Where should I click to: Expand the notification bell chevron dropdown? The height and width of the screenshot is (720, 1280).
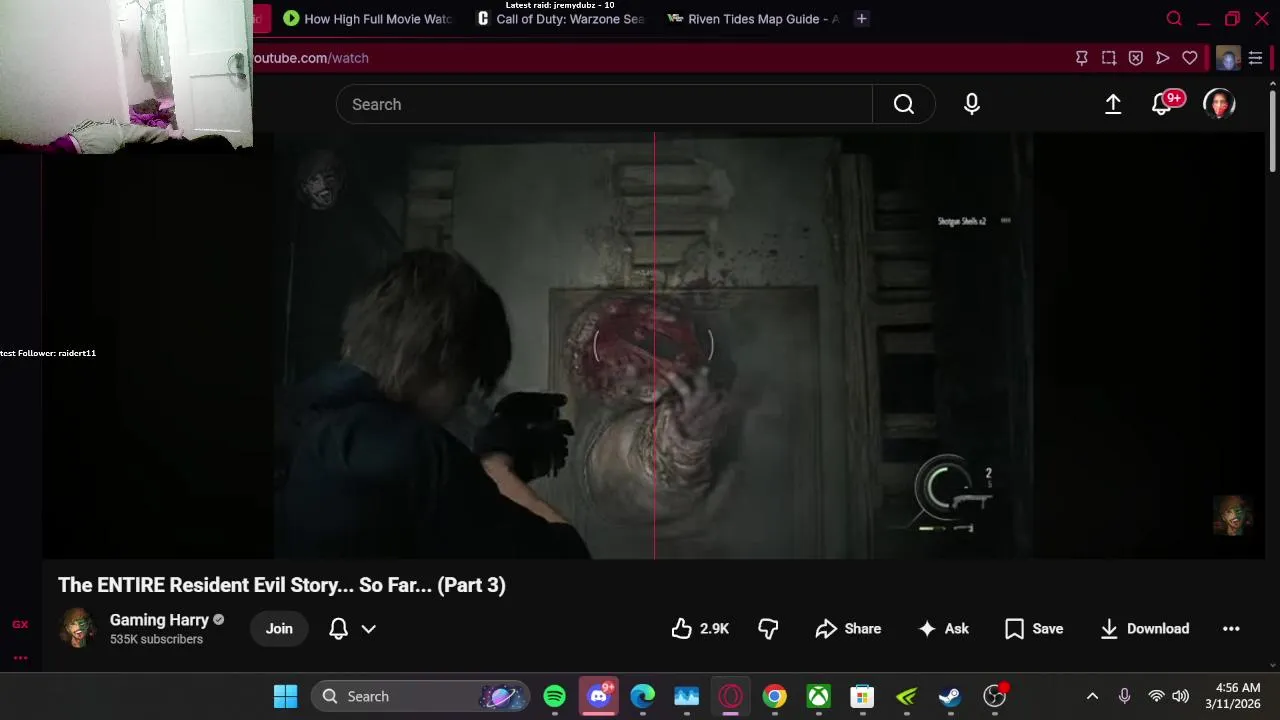click(368, 629)
